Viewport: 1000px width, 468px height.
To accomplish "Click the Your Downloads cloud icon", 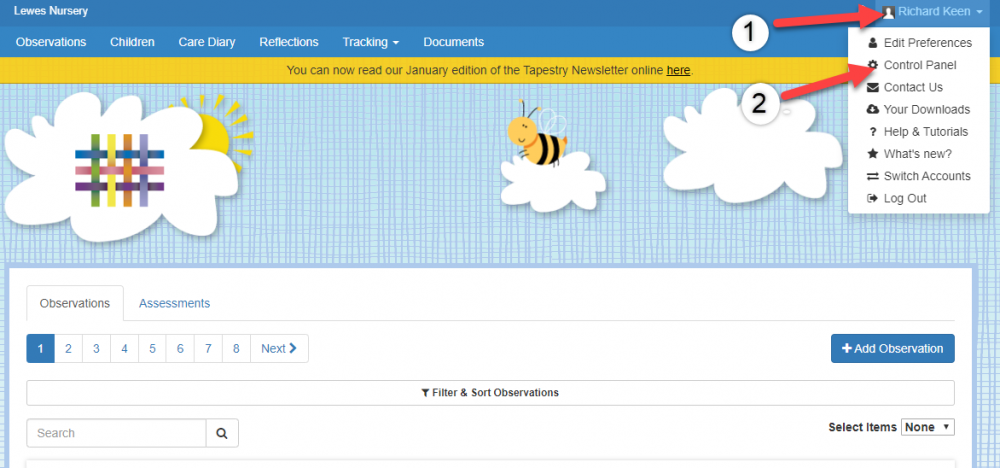I will pos(872,109).
